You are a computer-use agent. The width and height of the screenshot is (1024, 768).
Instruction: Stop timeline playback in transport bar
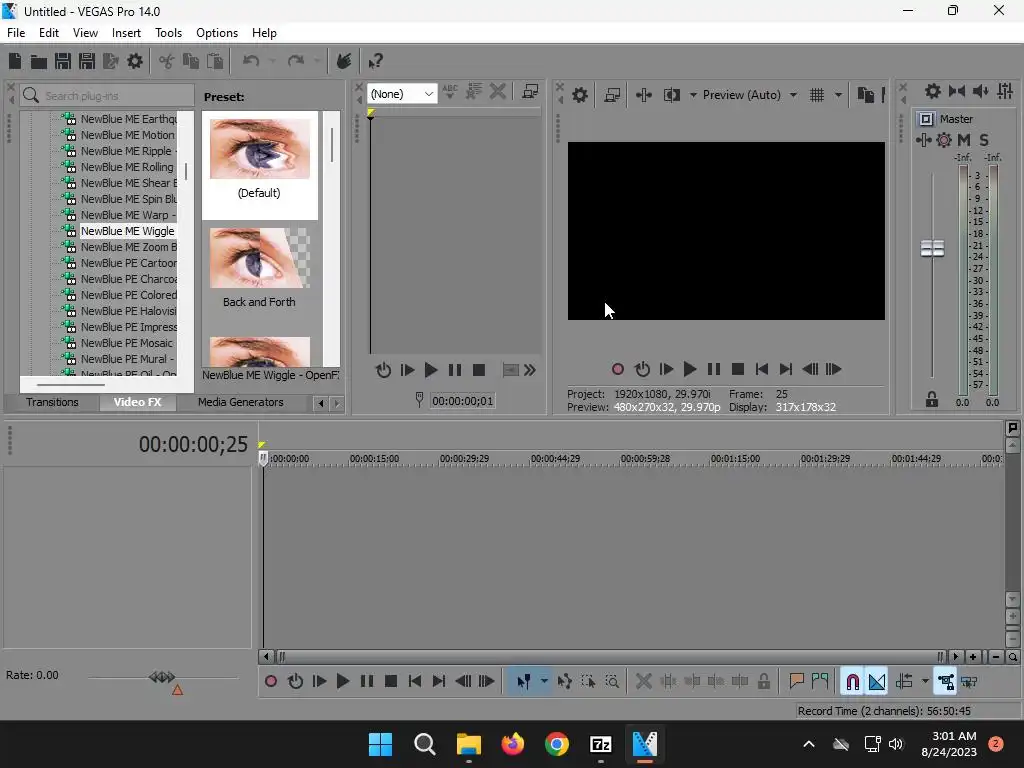391,682
